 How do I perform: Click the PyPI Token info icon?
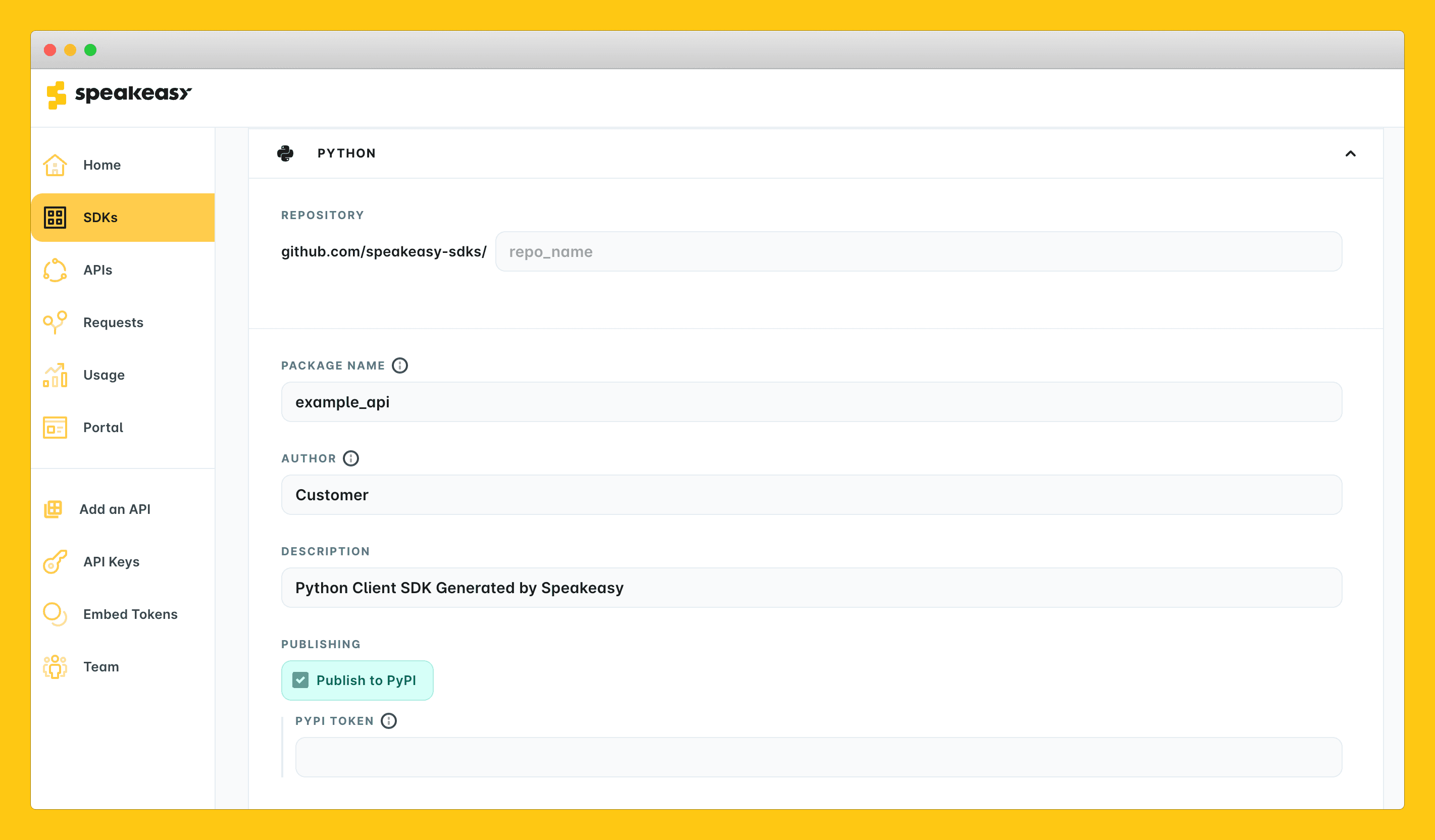click(x=388, y=721)
